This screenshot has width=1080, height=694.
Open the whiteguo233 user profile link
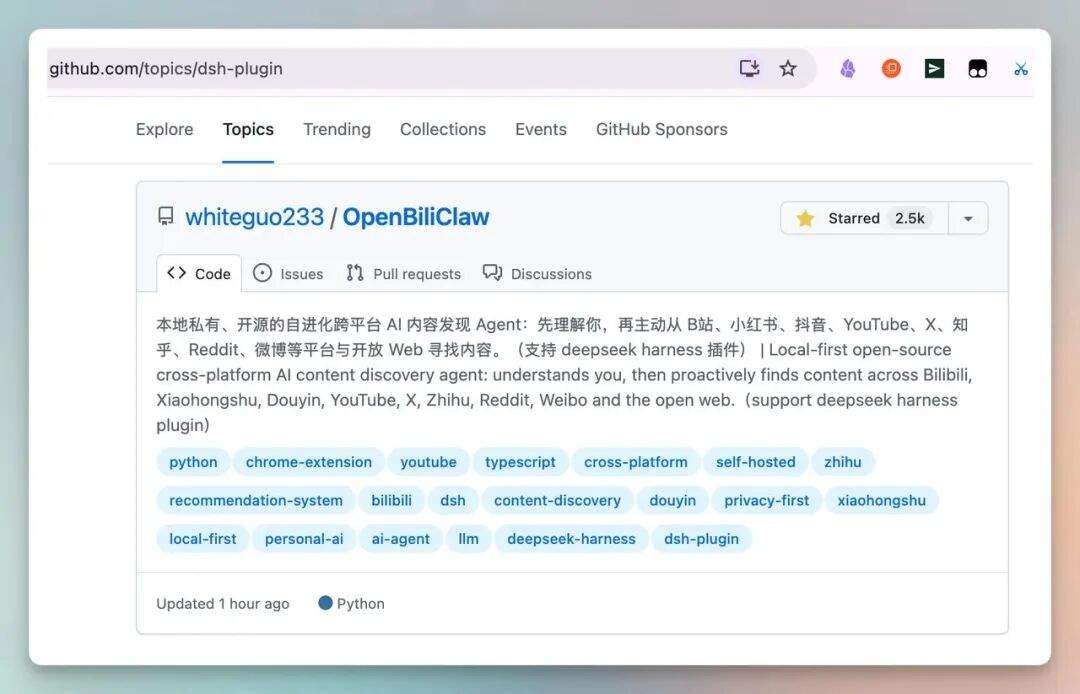coord(254,217)
